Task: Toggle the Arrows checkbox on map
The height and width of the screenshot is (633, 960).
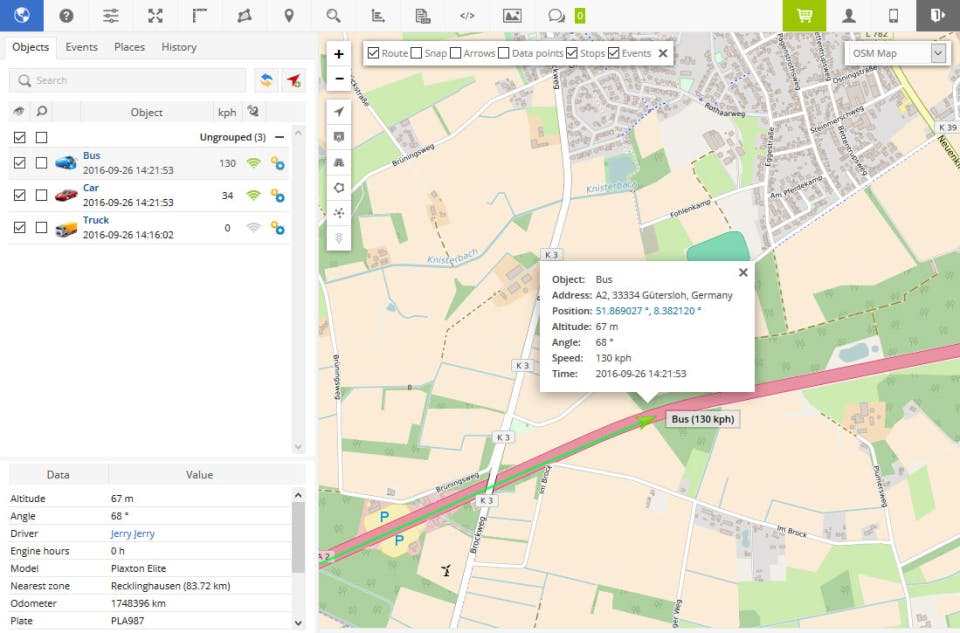Action: click(456, 53)
